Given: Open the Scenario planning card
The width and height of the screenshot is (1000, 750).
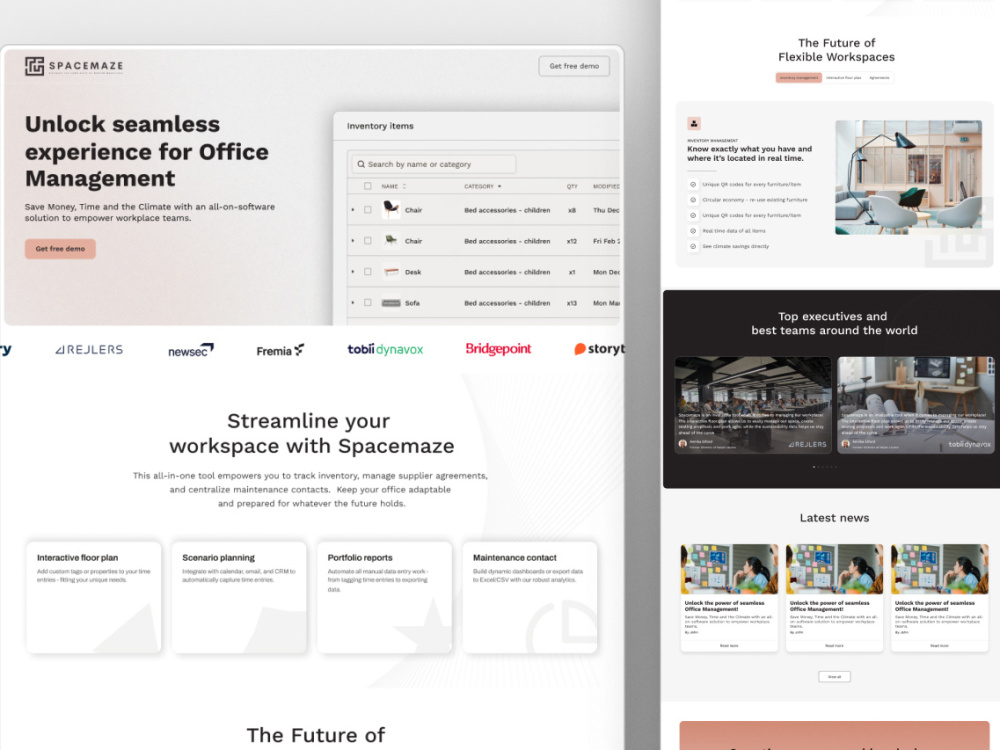Looking at the screenshot, I should (239, 598).
